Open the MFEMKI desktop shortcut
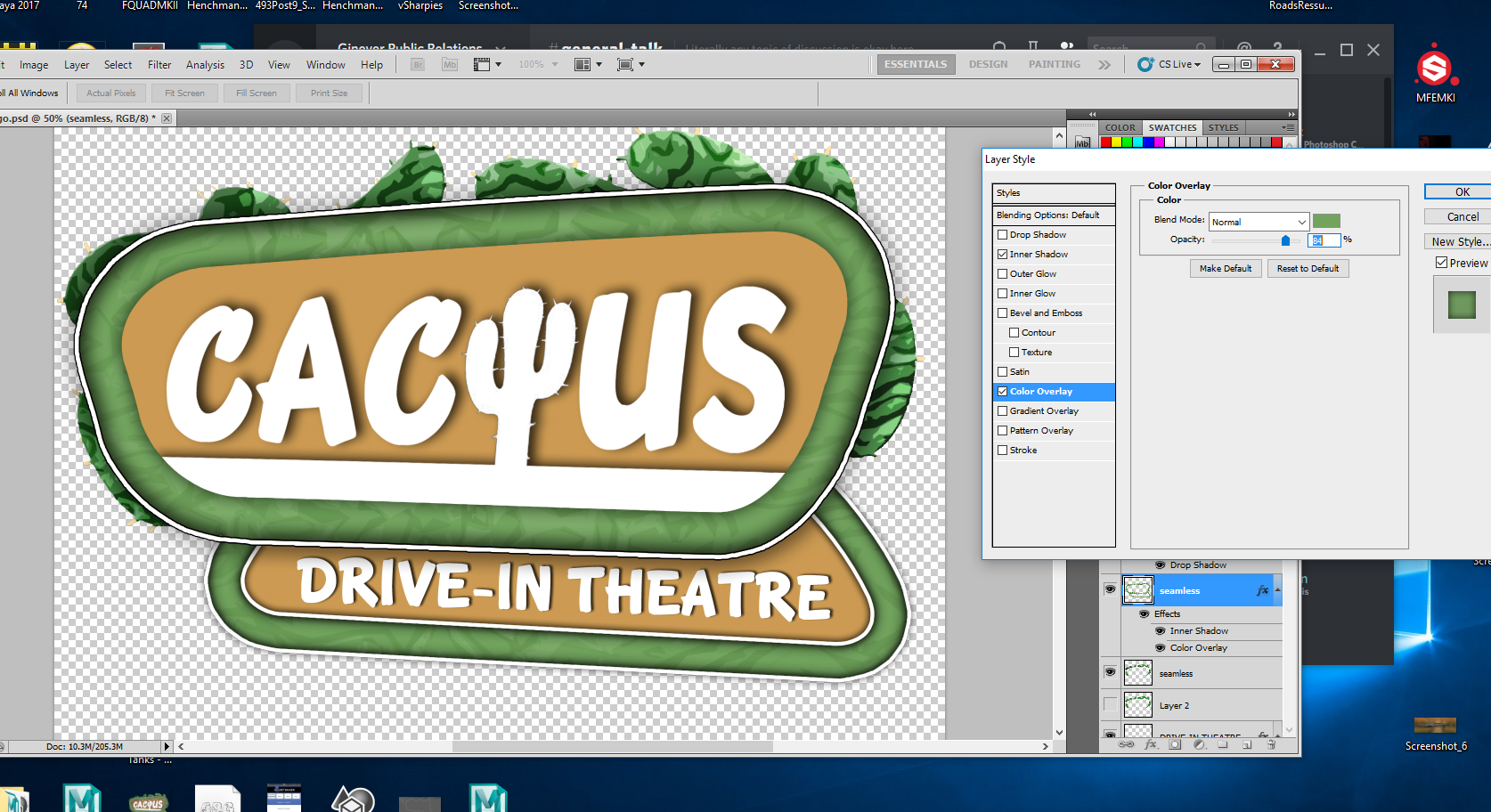This screenshot has height=812, width=1491. 1435,73
